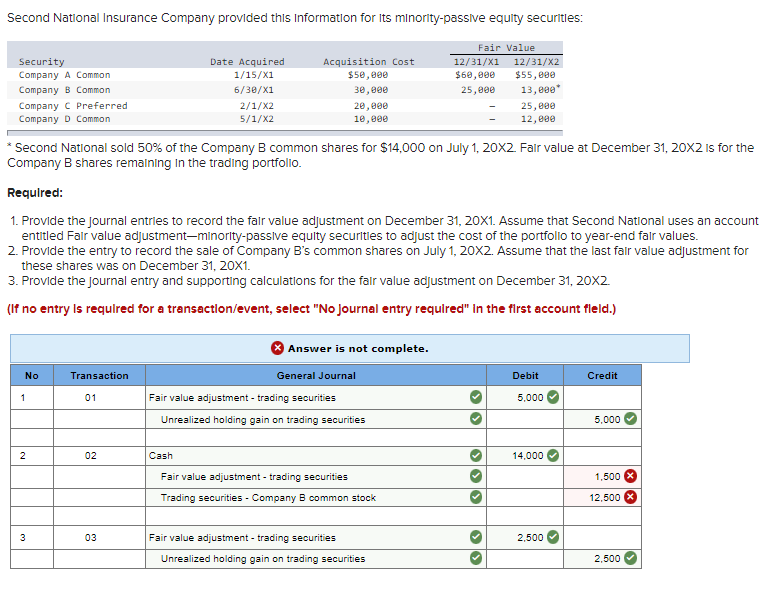Click green check next to debit 5,000
Viewport: 770px width, 590px height.
click(x=553, y=396)
